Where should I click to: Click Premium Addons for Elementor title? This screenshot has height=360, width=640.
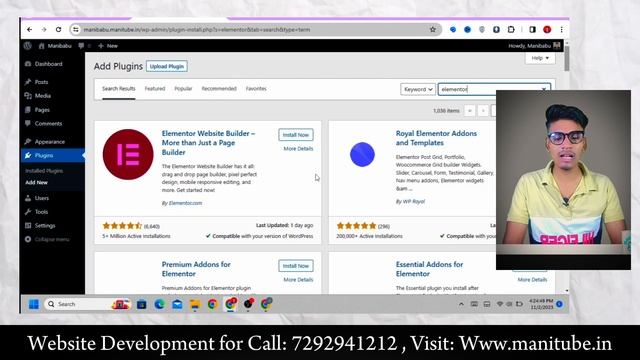coord(196,269)
